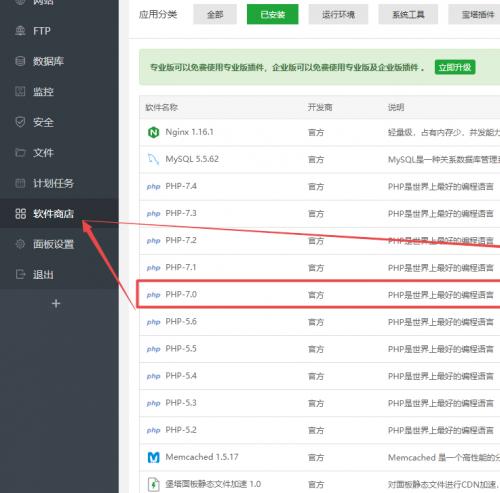The height and width of the screenshot is (493, 500).
Task: Click the php icon beside PHP-5.2
Action: 153,431
